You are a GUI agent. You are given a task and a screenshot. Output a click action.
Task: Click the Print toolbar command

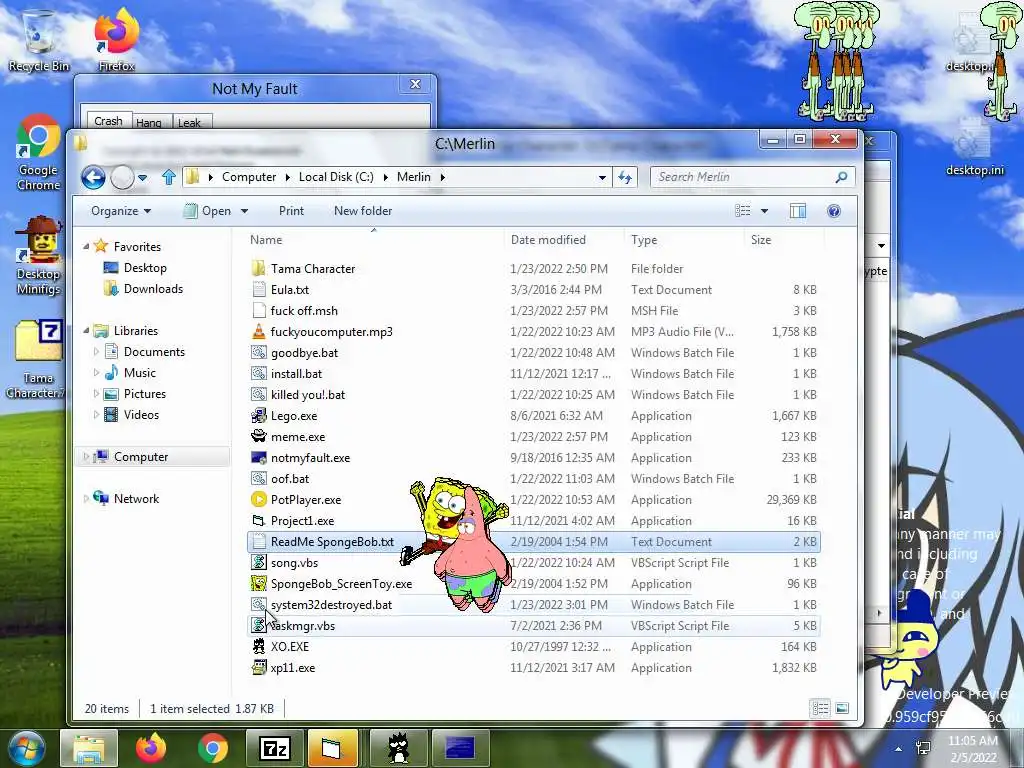291,211
